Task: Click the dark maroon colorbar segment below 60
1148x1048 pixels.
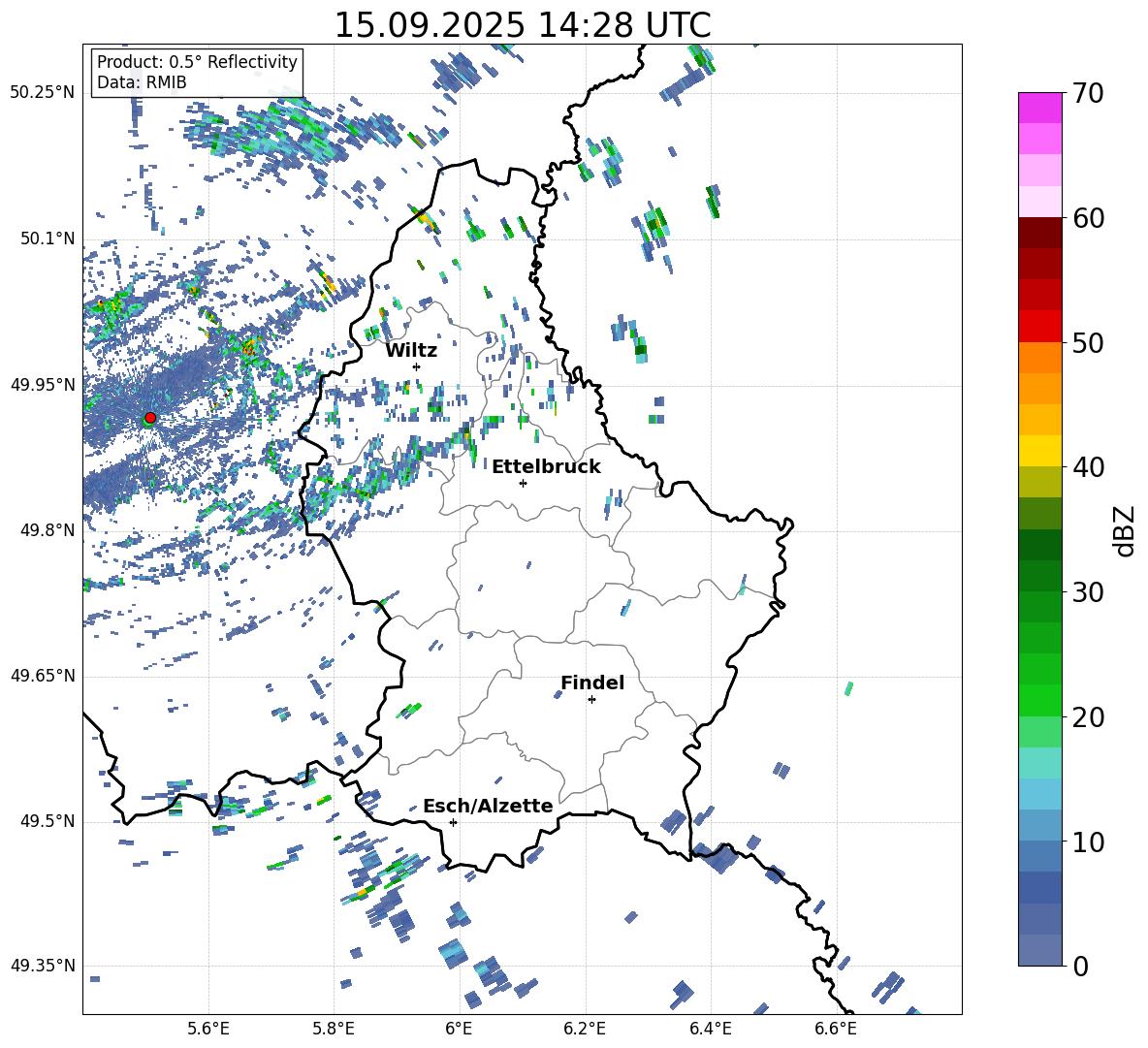Action: (1039, 233)
